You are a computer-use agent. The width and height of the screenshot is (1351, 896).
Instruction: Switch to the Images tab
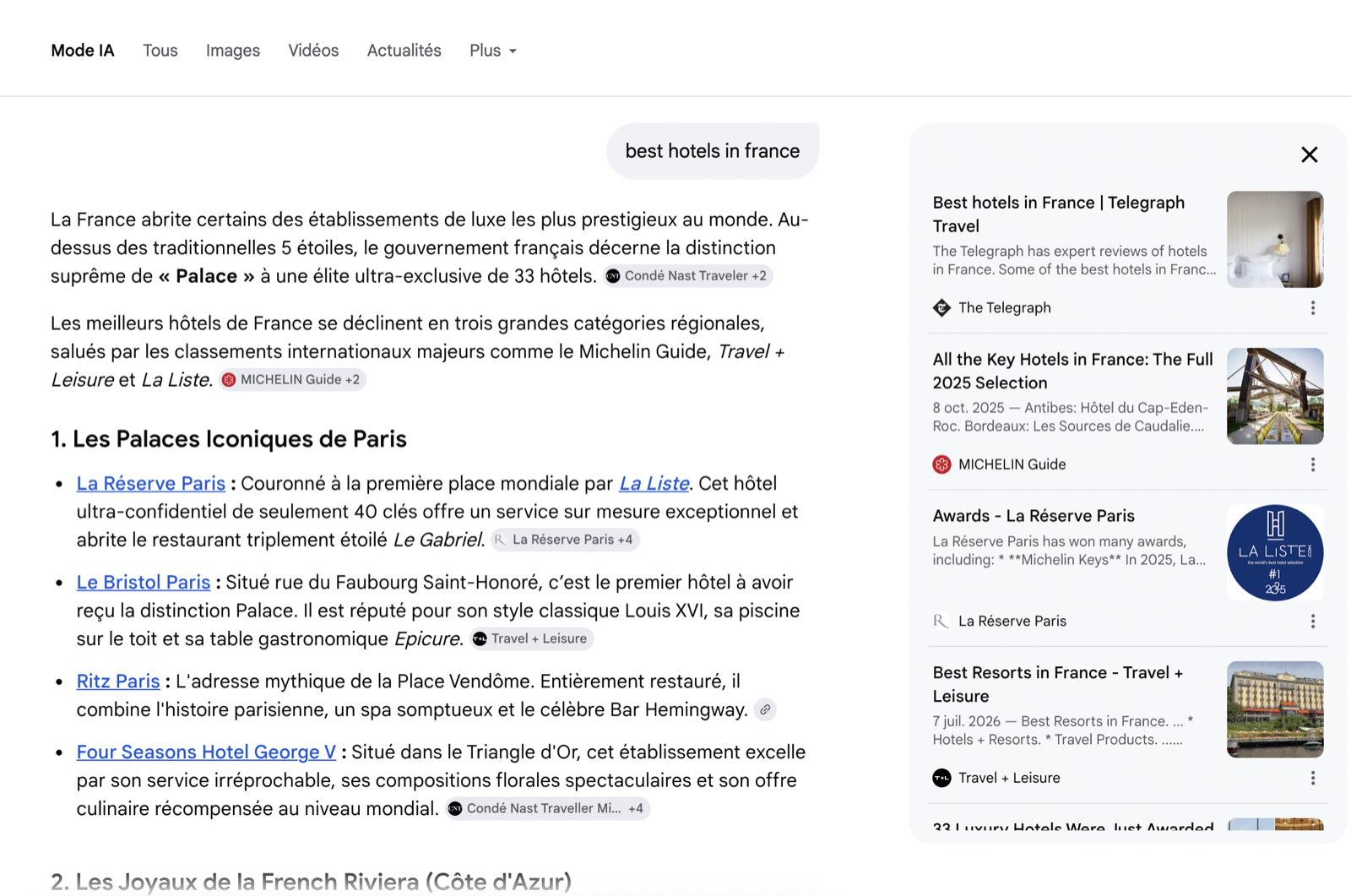233,51
